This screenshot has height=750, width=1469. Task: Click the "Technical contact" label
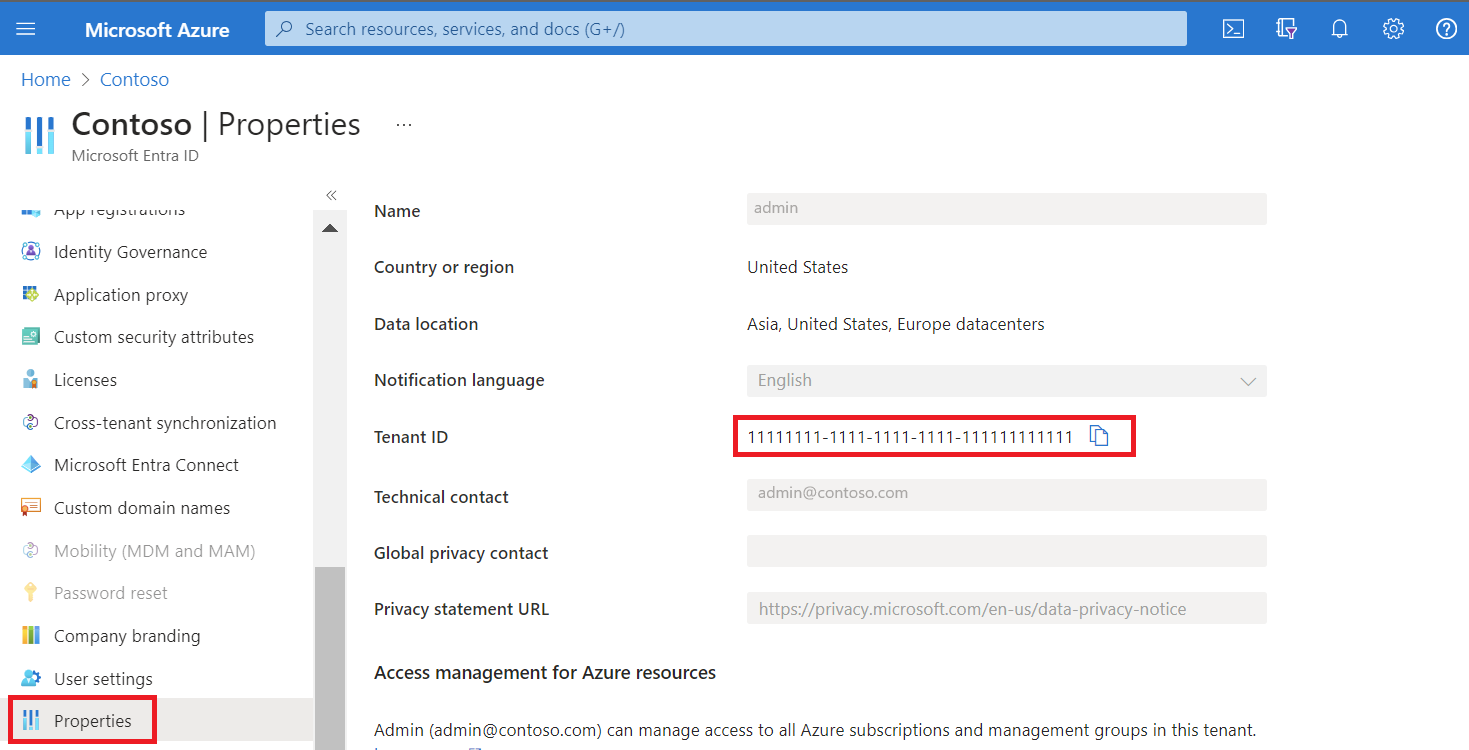[x=441, y=497]
